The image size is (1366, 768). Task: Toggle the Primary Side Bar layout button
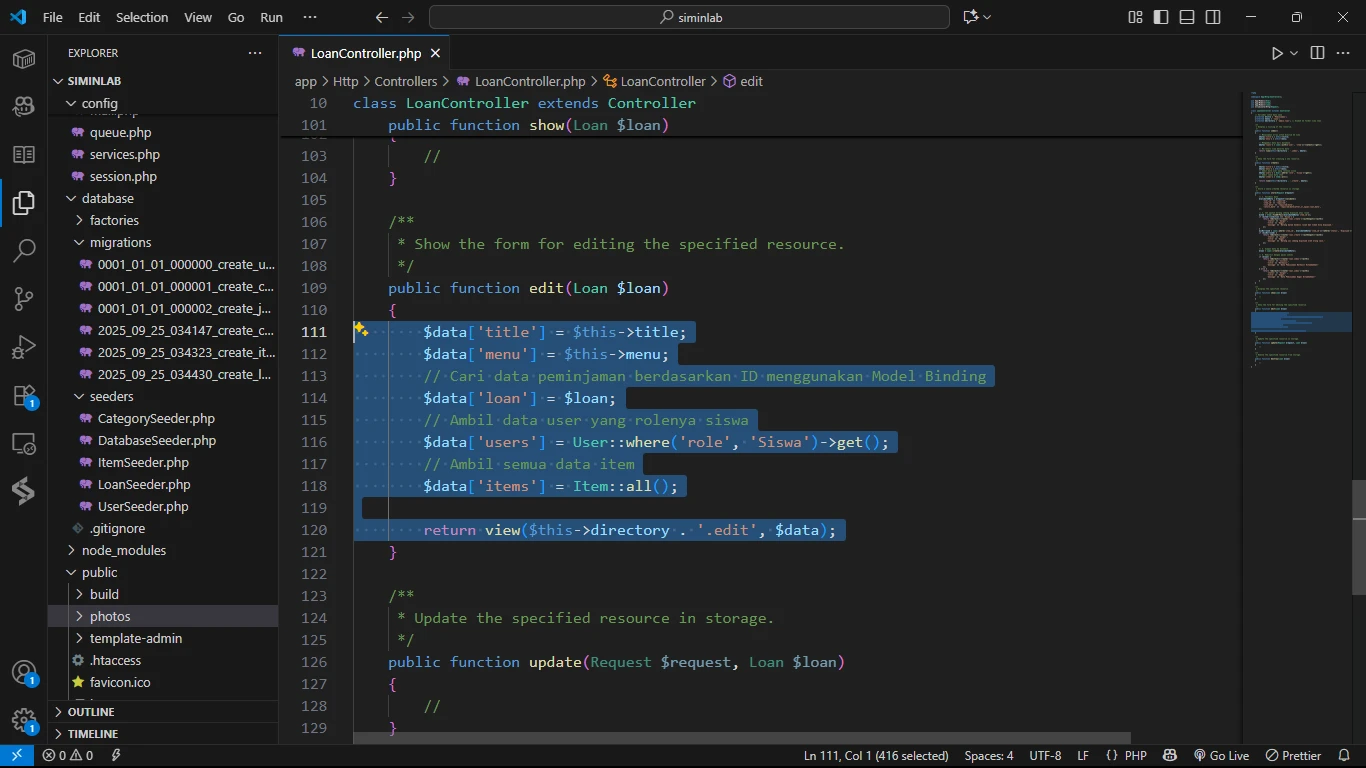1161,17
